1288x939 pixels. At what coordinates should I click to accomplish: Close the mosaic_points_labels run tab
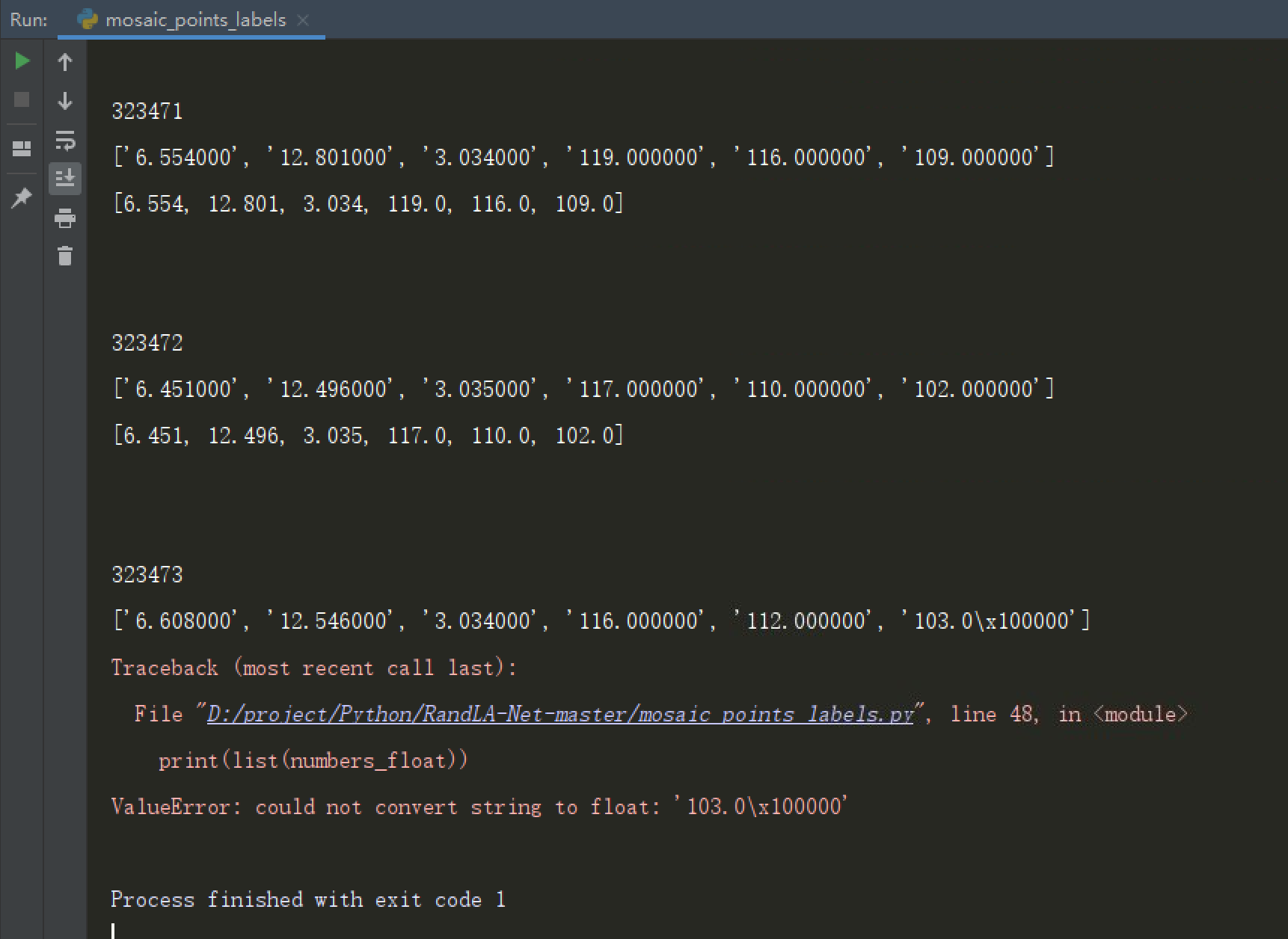click(x=303, y=20)
